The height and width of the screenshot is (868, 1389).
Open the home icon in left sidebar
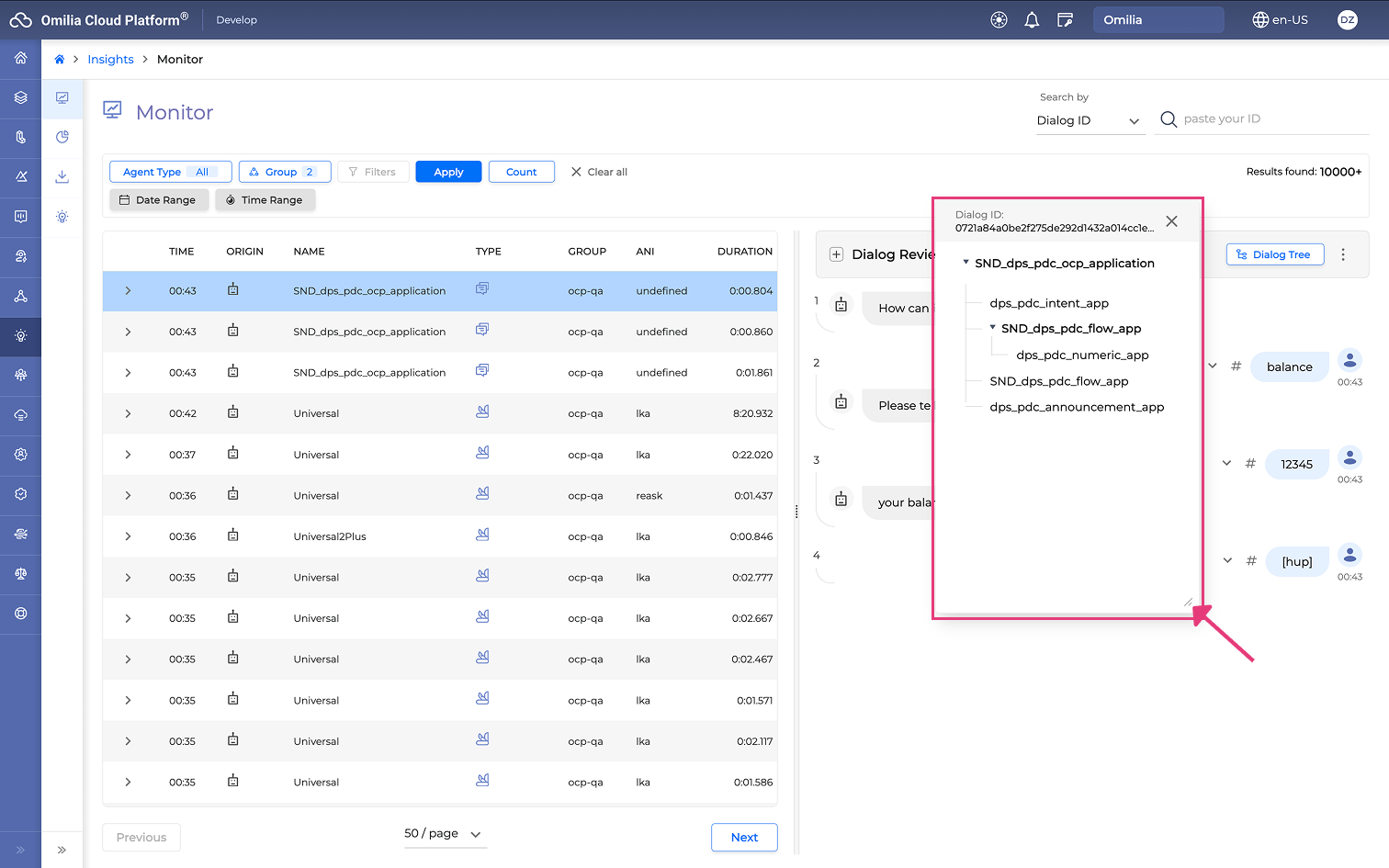click(x=20, y=58)
